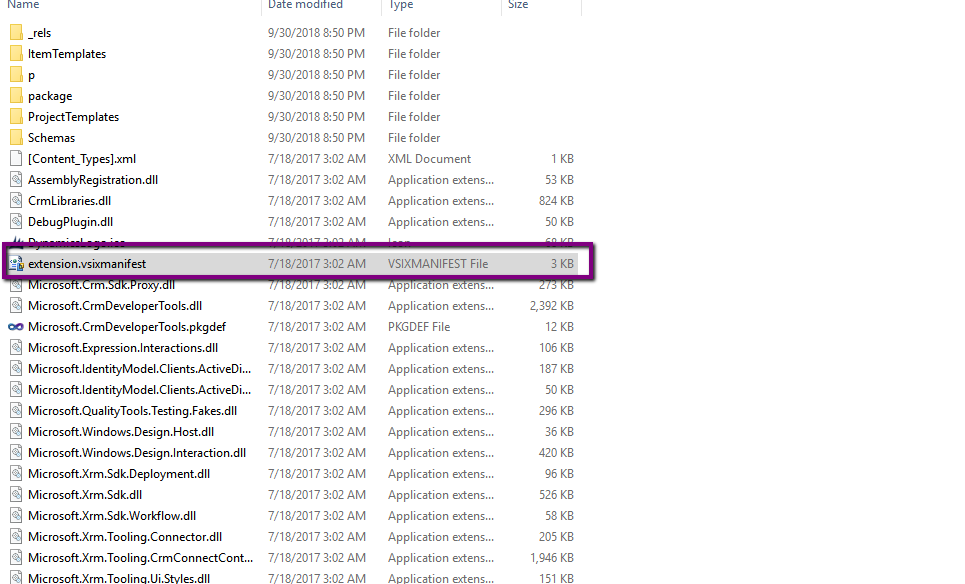Select the Microsoft.Xrm.Sdk.dll file name
The image size is (965, 584).
85,495
